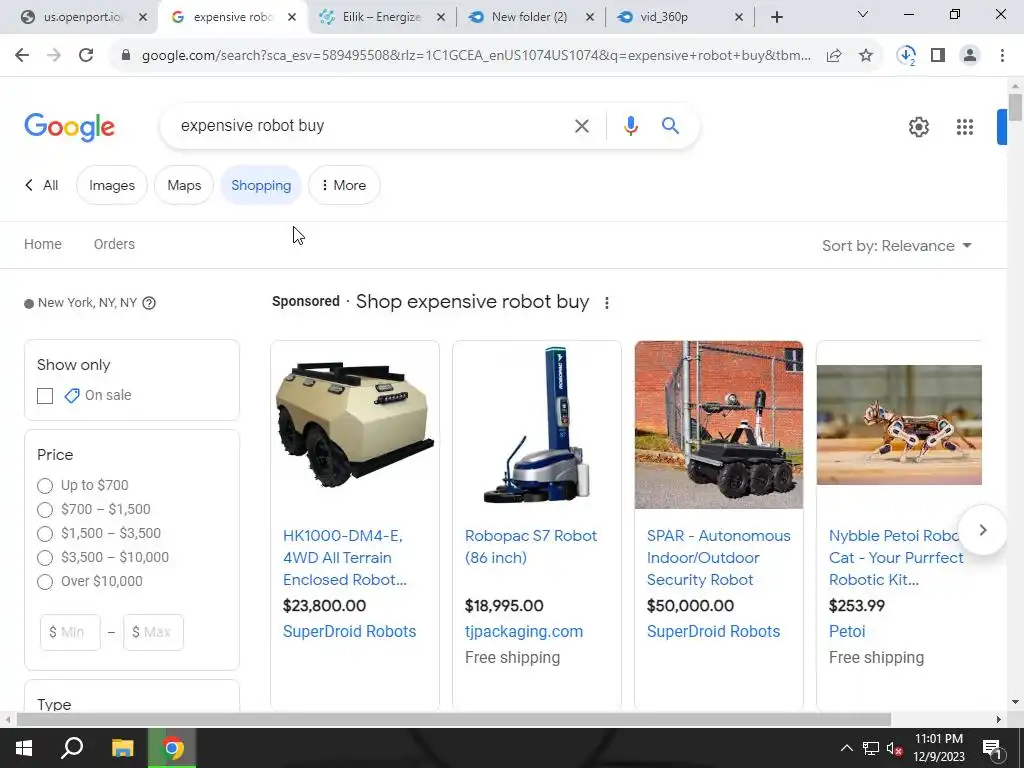Visit tjpackaging.com seller link
The width and height of the screenshot is (1024, 768).
click(524, 632)
